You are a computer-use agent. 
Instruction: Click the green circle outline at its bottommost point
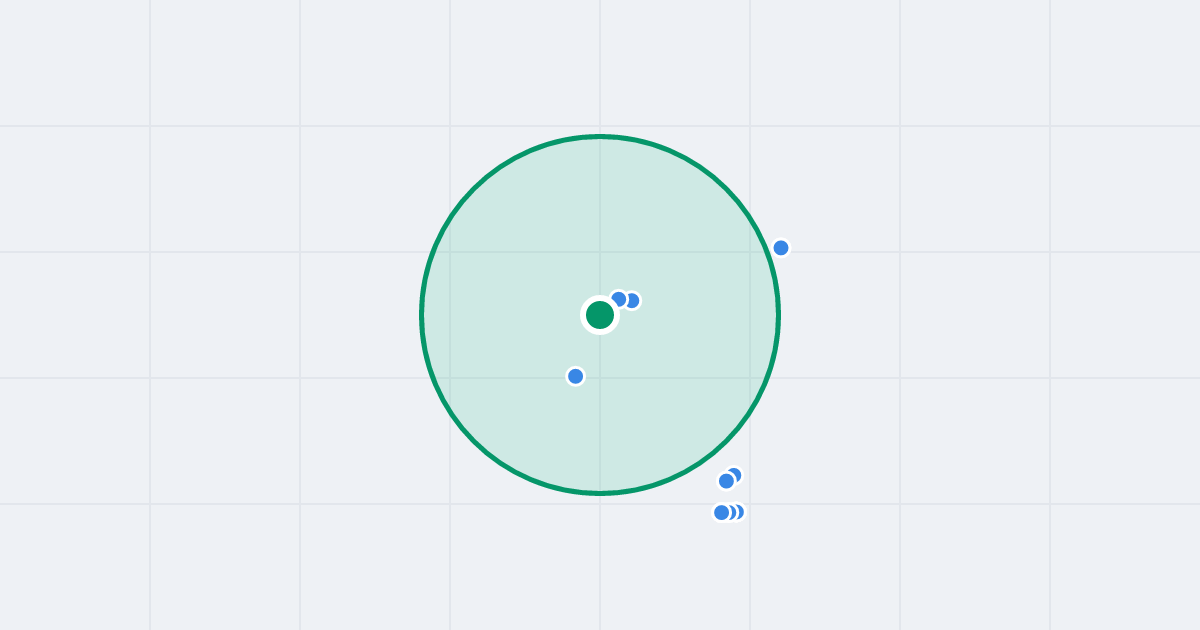tap(600, 493)
